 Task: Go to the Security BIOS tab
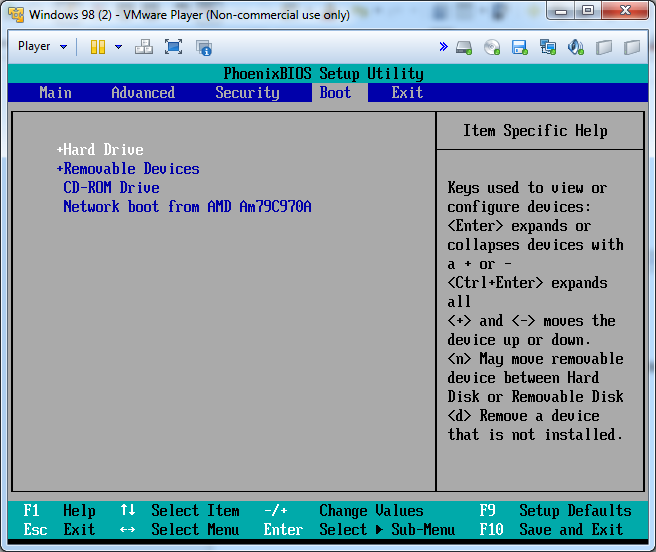click(x=247, y=93)
